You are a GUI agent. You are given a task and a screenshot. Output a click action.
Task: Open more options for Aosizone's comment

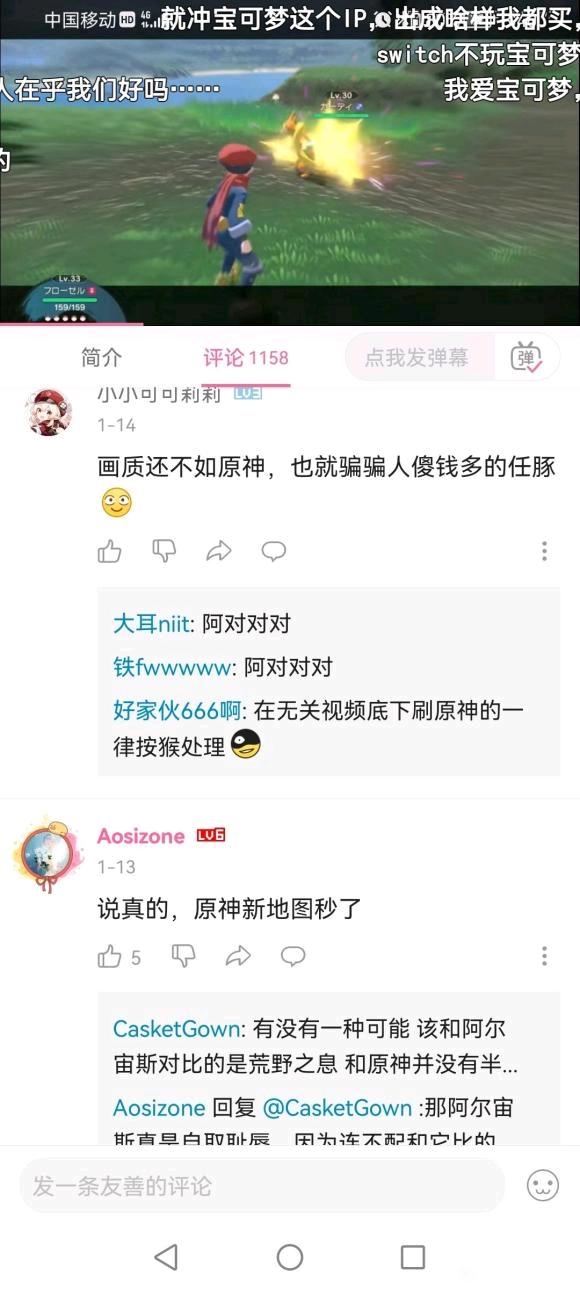tap(545, 957)
